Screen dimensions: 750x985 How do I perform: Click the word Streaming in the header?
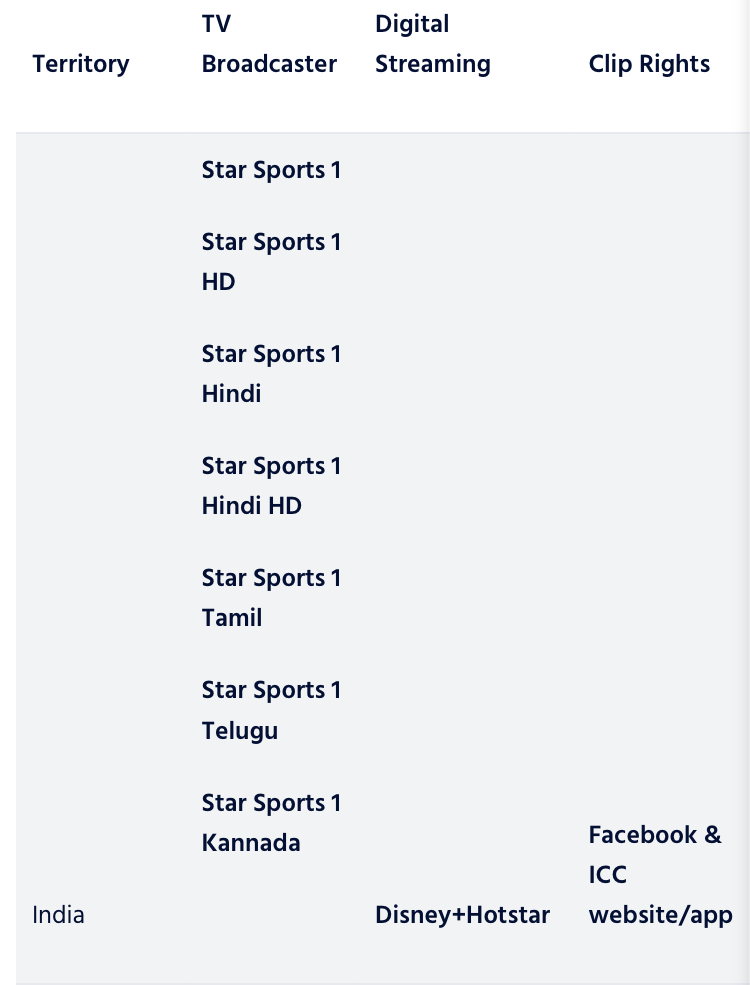432,64
